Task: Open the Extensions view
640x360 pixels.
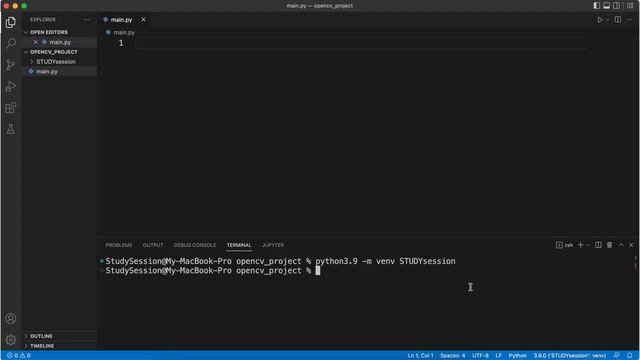Action: click(x=11, y=108)
